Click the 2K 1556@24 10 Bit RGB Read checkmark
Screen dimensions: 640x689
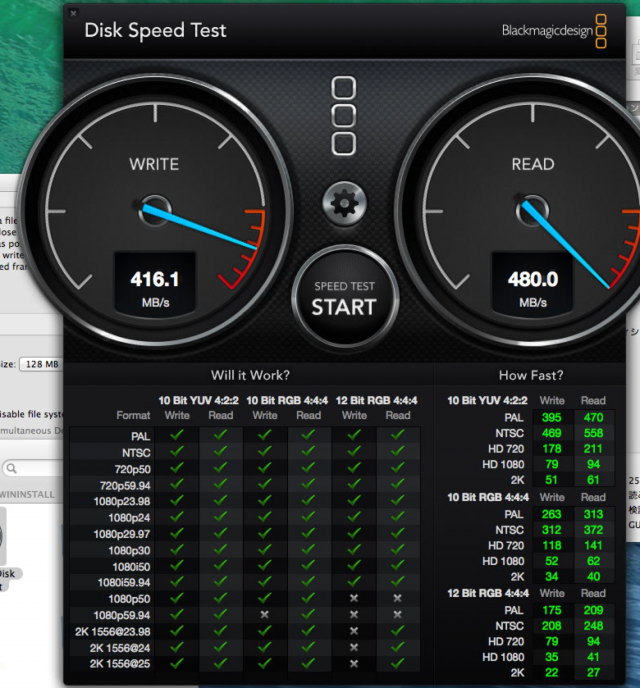pos(308,647)
